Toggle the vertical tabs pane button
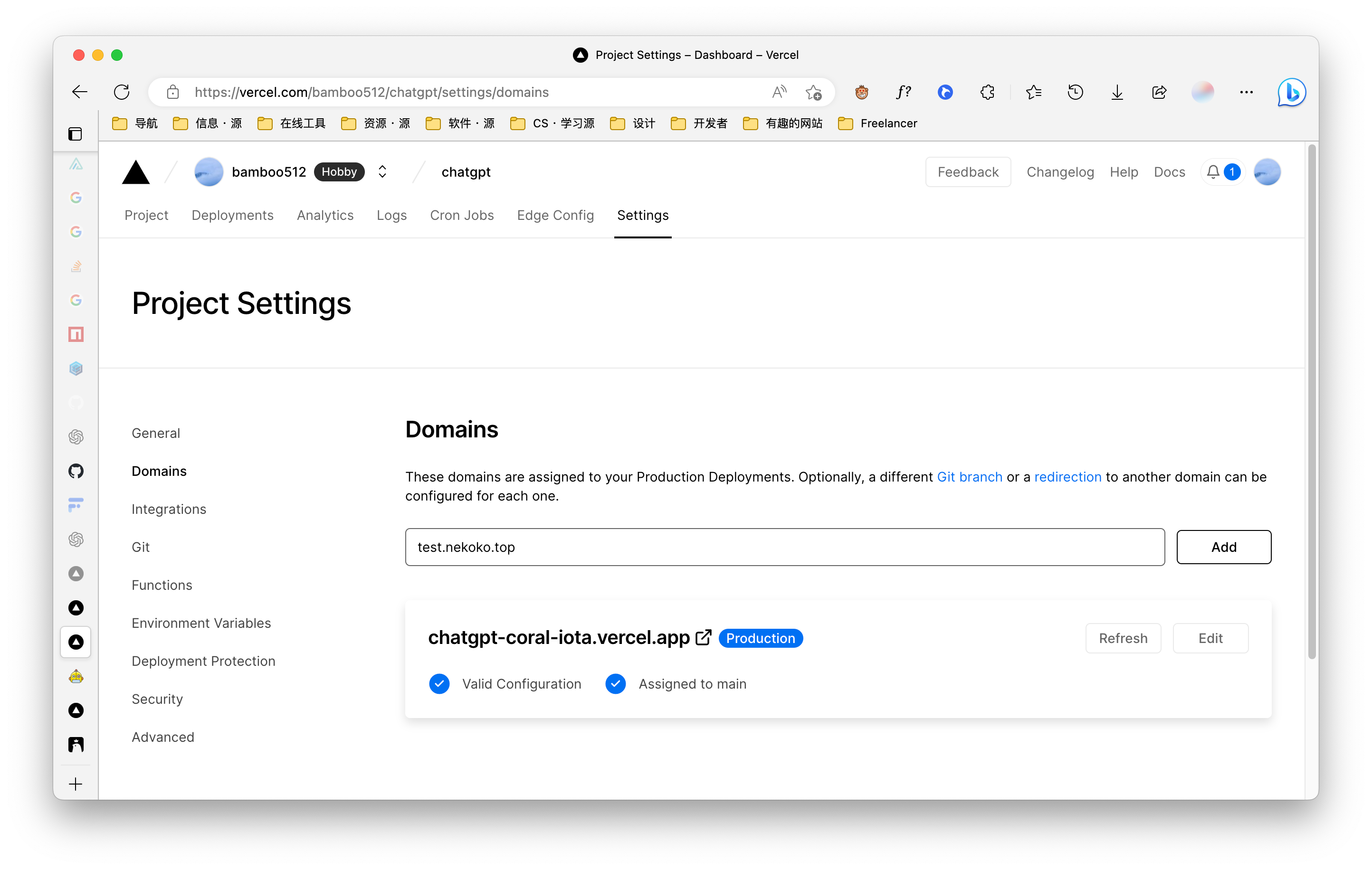 [x=75, y=134]
